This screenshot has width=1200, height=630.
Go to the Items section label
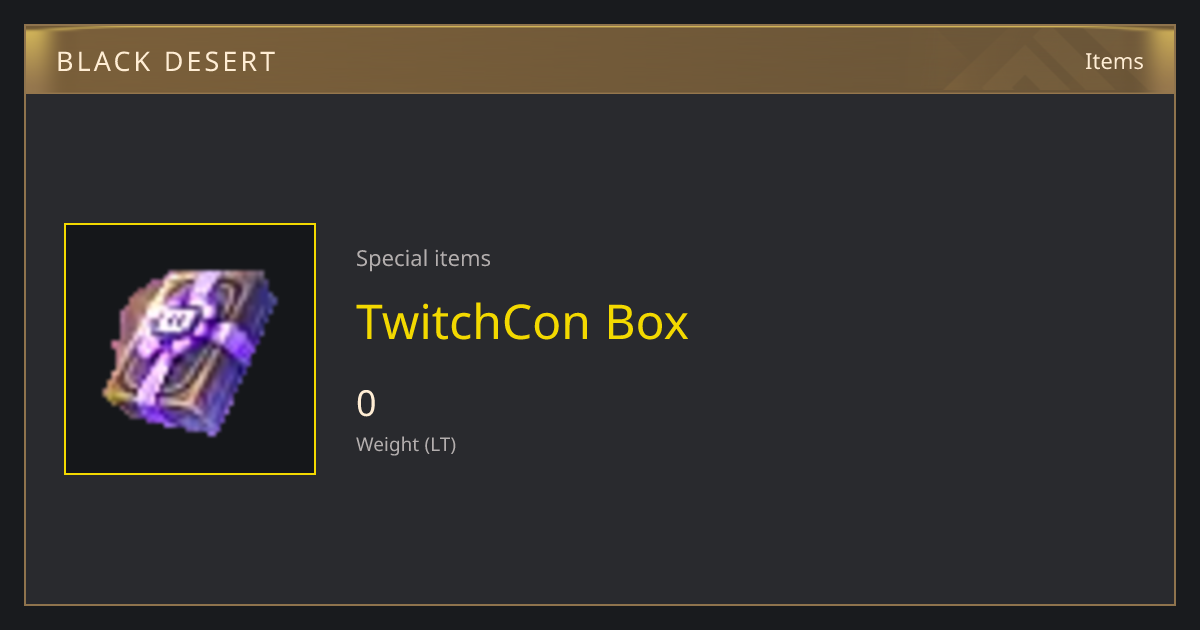coord(1114,61)
